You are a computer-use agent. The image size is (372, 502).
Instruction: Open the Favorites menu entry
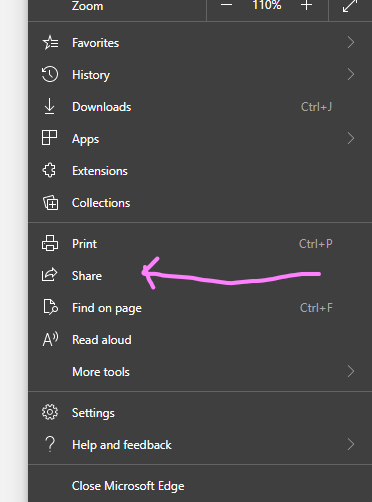pyautogui.click(x=200, y=43)
